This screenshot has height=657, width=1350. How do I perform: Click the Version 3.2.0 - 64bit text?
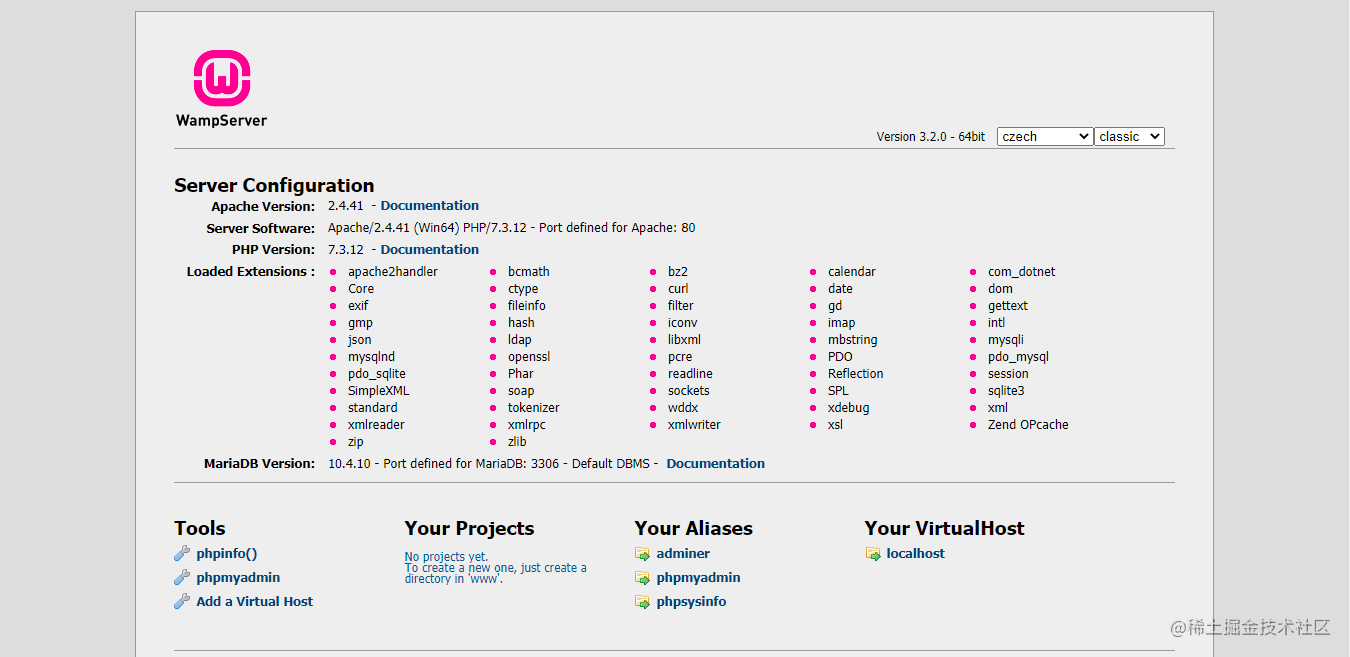click(x=931, y=137)
